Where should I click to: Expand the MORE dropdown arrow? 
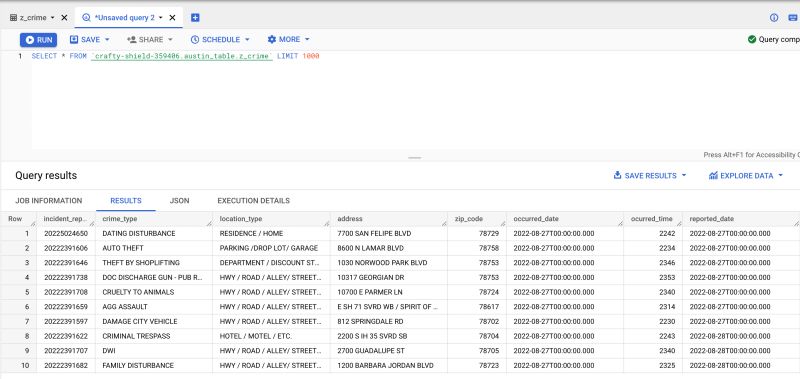(x=307, y=40)
